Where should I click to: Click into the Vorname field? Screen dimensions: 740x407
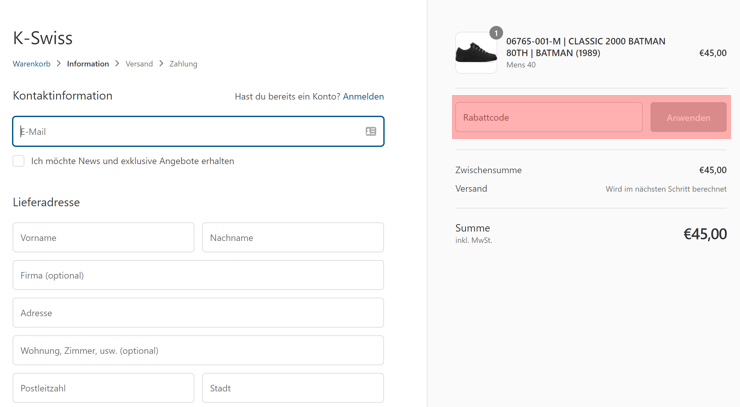pos(103,237)
